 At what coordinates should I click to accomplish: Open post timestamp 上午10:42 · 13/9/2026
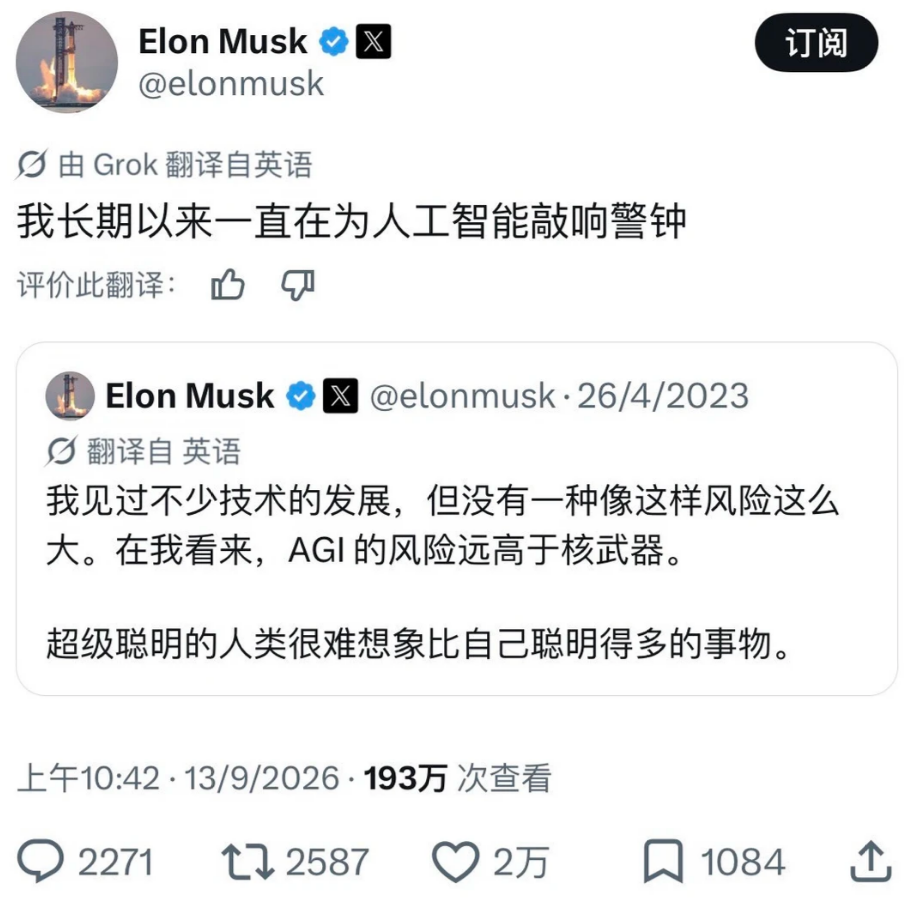178,778
